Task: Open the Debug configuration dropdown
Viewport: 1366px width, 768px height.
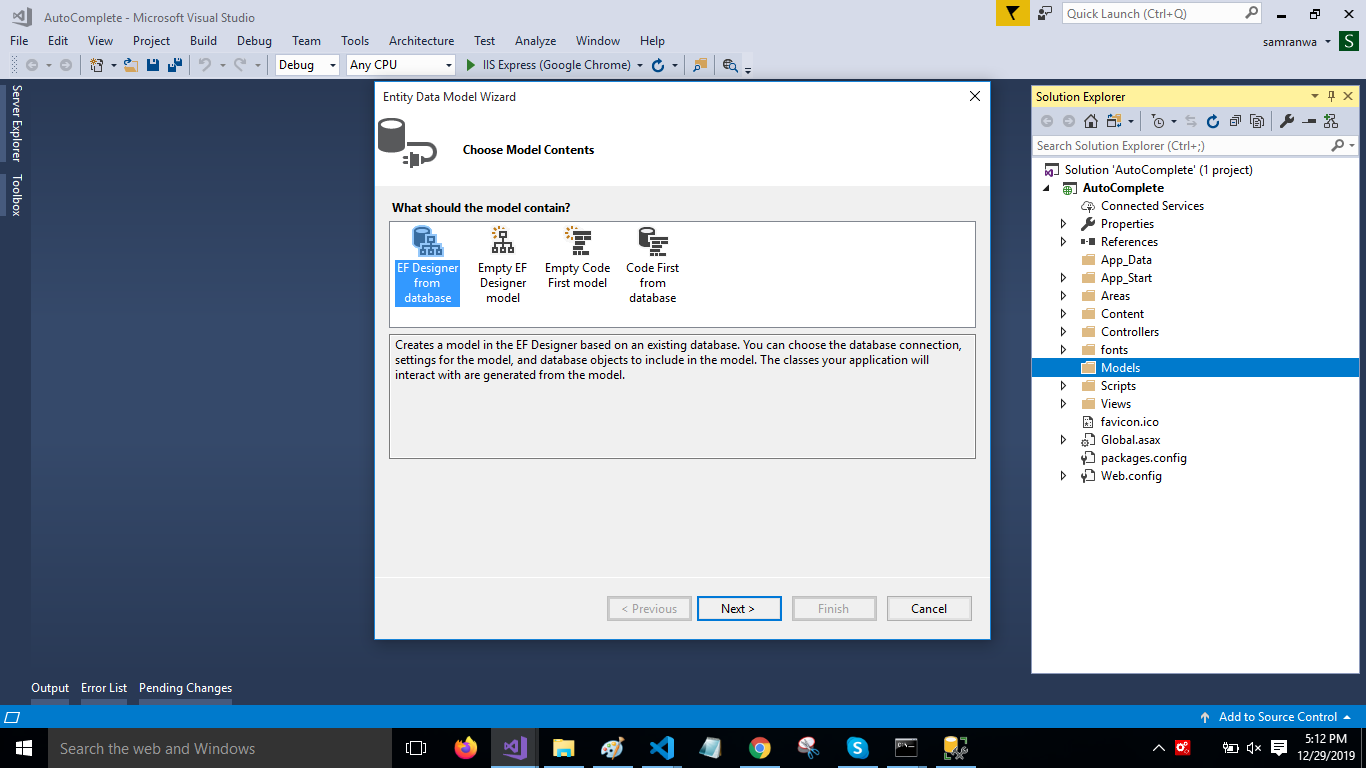Action: (x=308, y=65)
